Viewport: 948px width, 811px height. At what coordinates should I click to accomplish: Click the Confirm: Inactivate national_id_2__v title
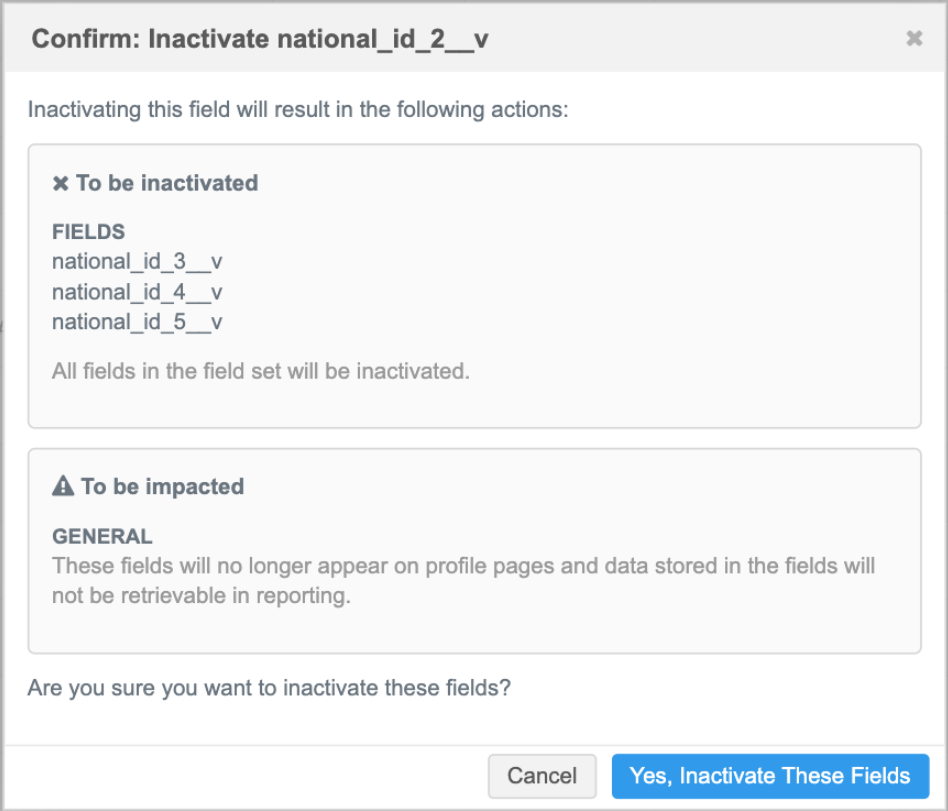click(x=260, y=40)
